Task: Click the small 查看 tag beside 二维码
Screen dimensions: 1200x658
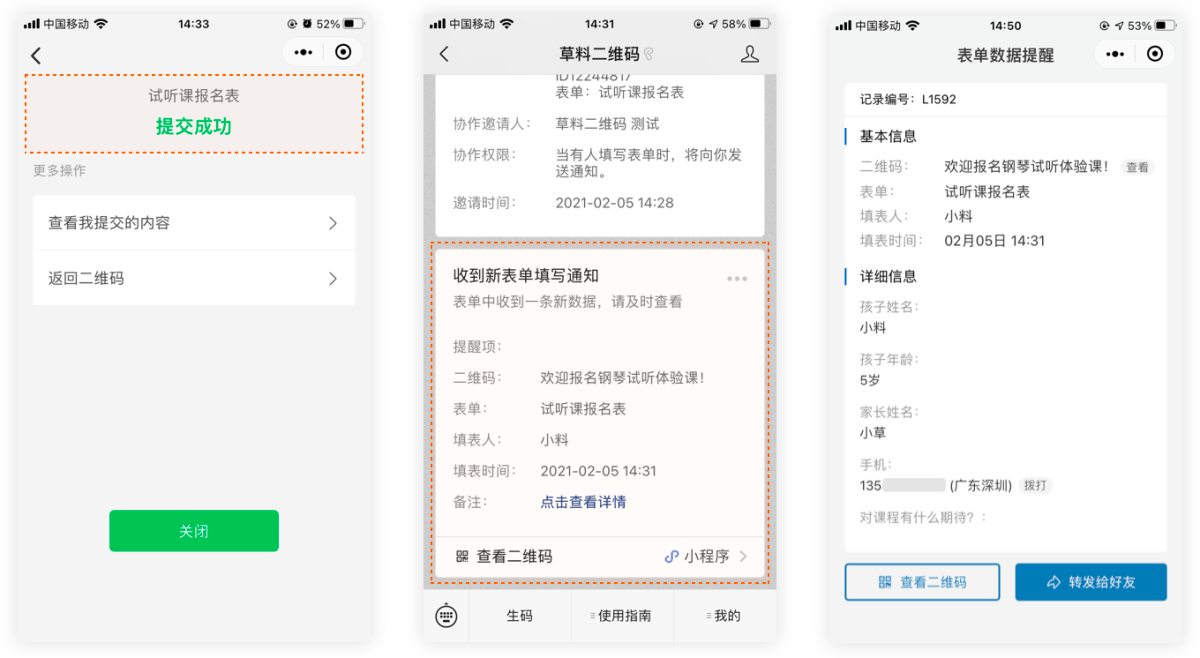Action: click(x=1137, y=168)
